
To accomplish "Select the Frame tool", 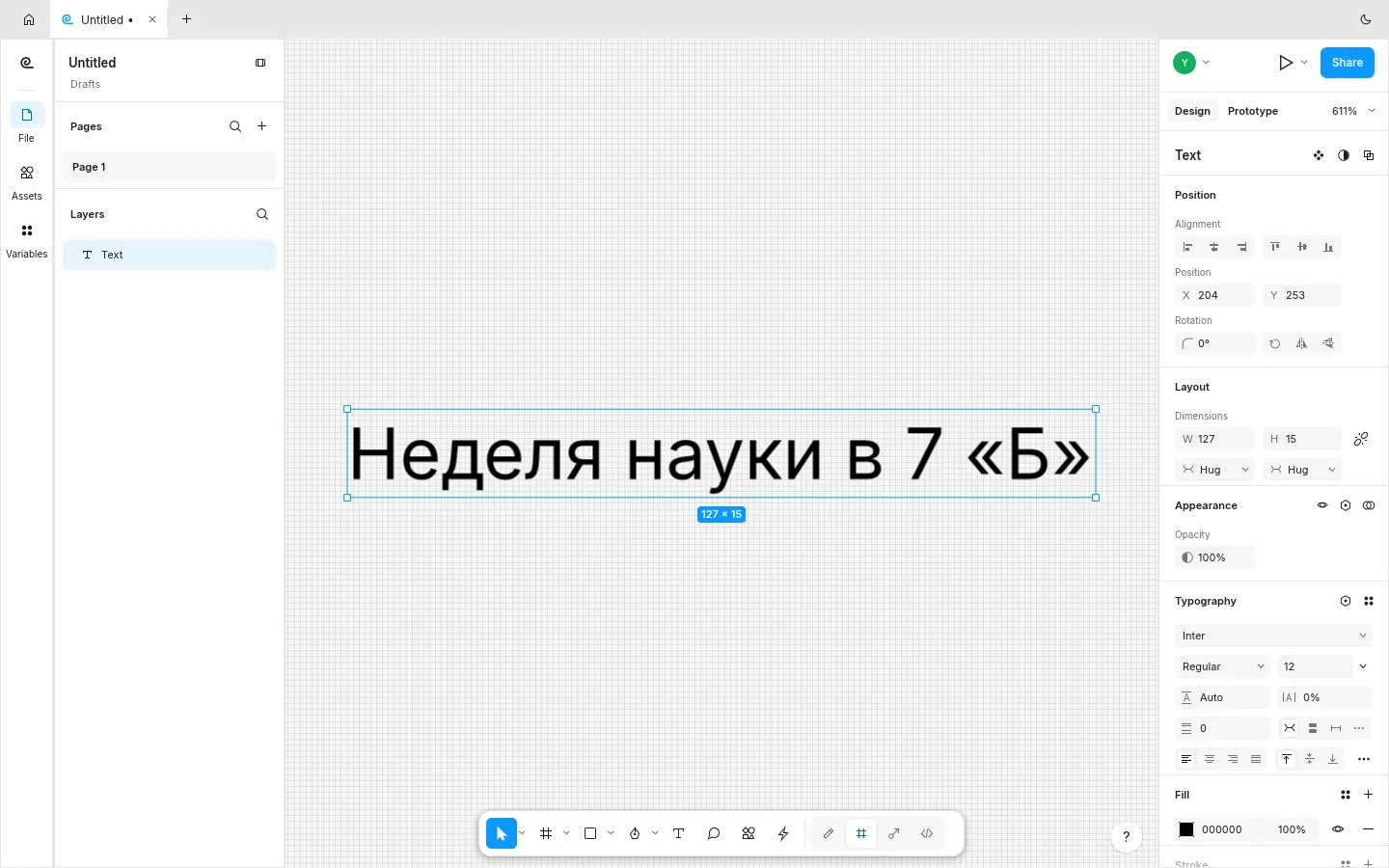I will point(546,833).
